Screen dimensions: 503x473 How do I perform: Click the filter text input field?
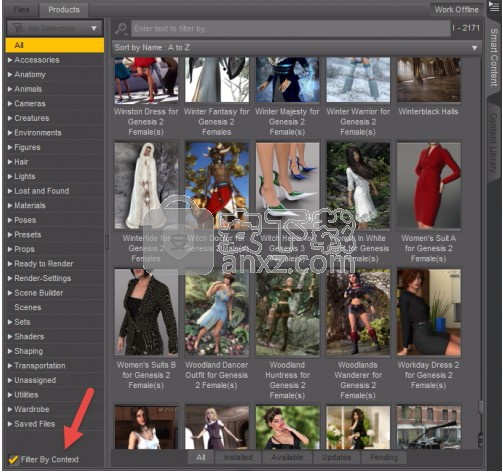291,29
